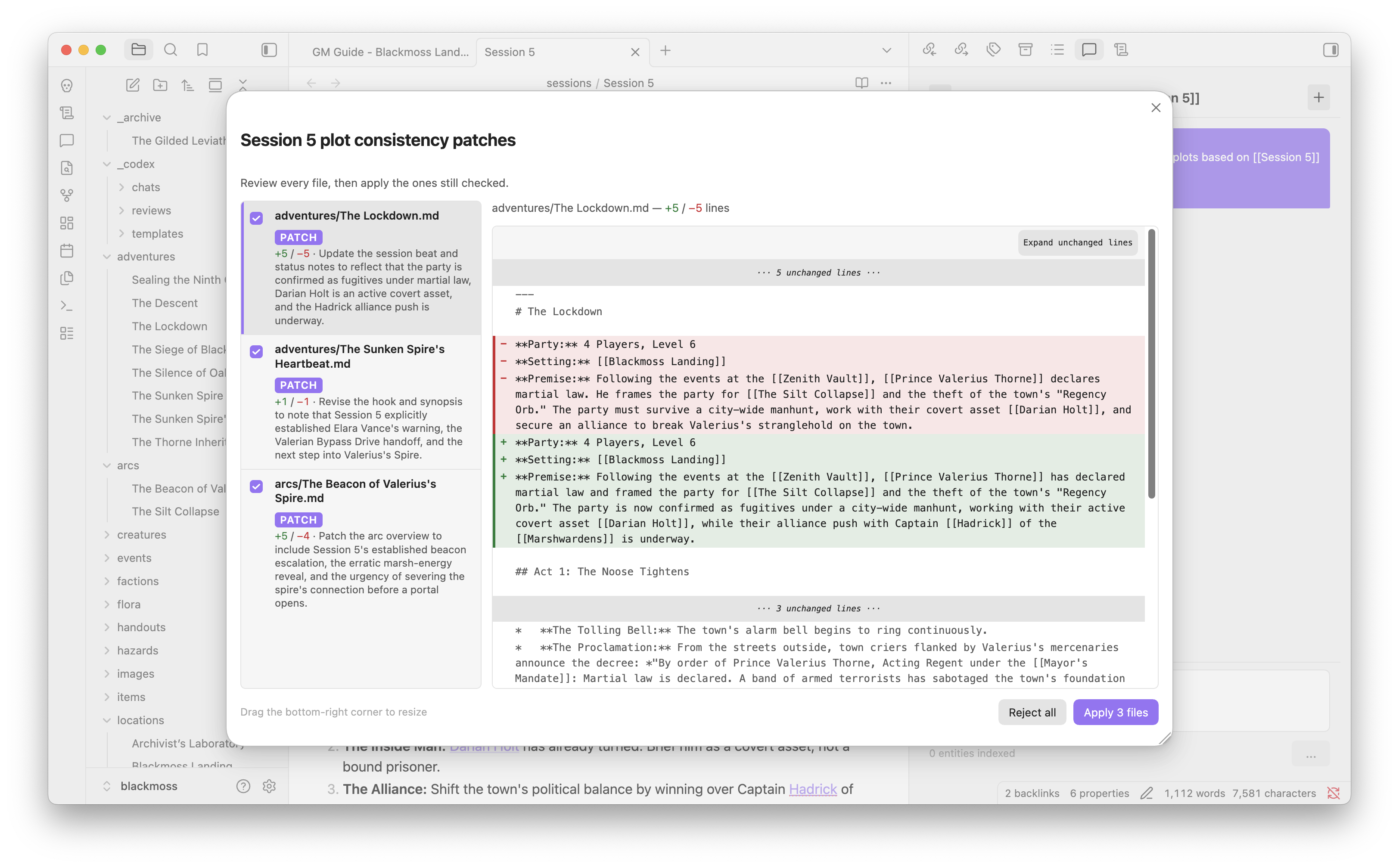This screenshot has width=1399, height=868.
Task: Click the sessions breadcrumb
Action: click(569, 83)
